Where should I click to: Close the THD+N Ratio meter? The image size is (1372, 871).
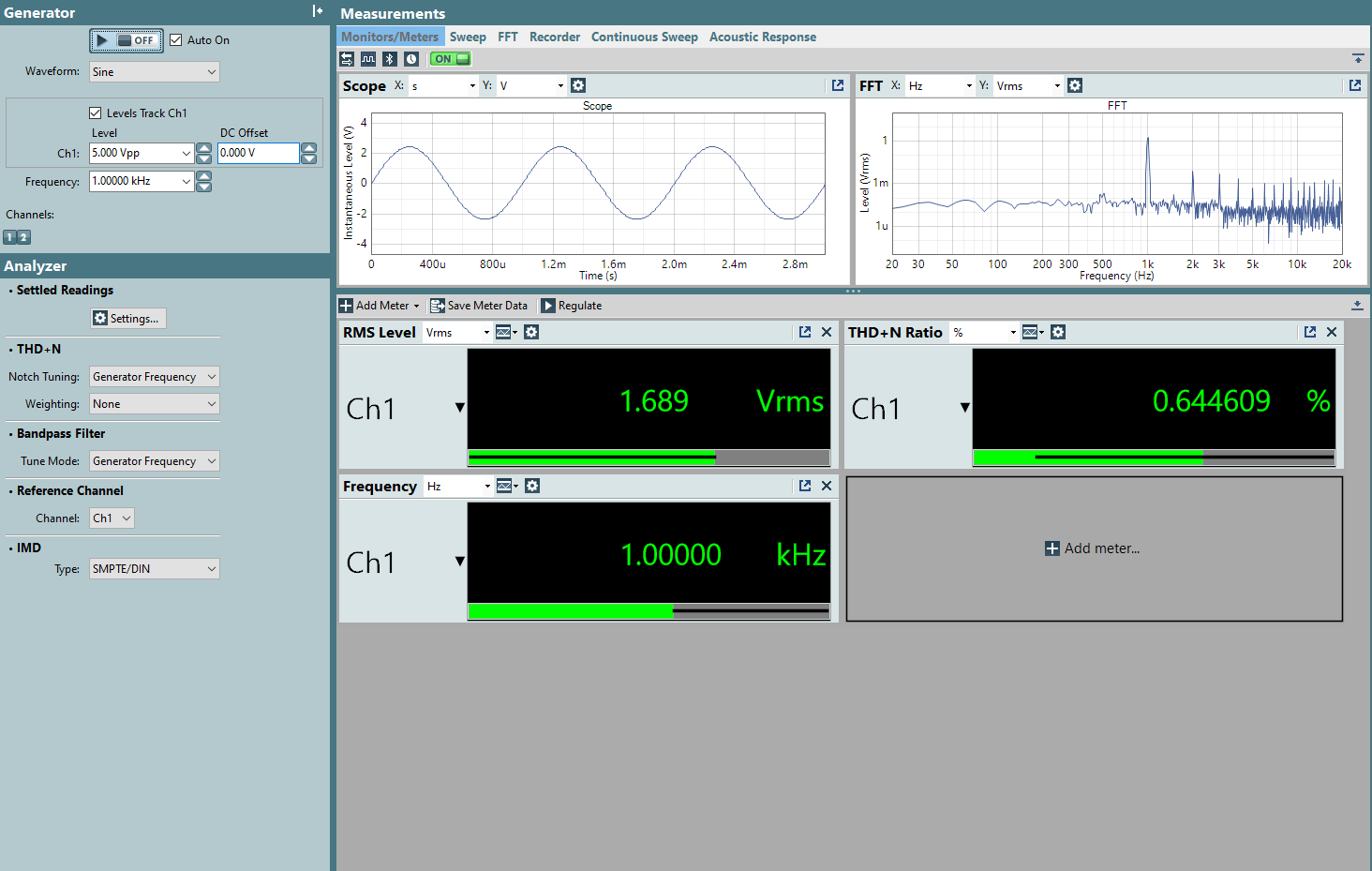(x=1332, y=332)
